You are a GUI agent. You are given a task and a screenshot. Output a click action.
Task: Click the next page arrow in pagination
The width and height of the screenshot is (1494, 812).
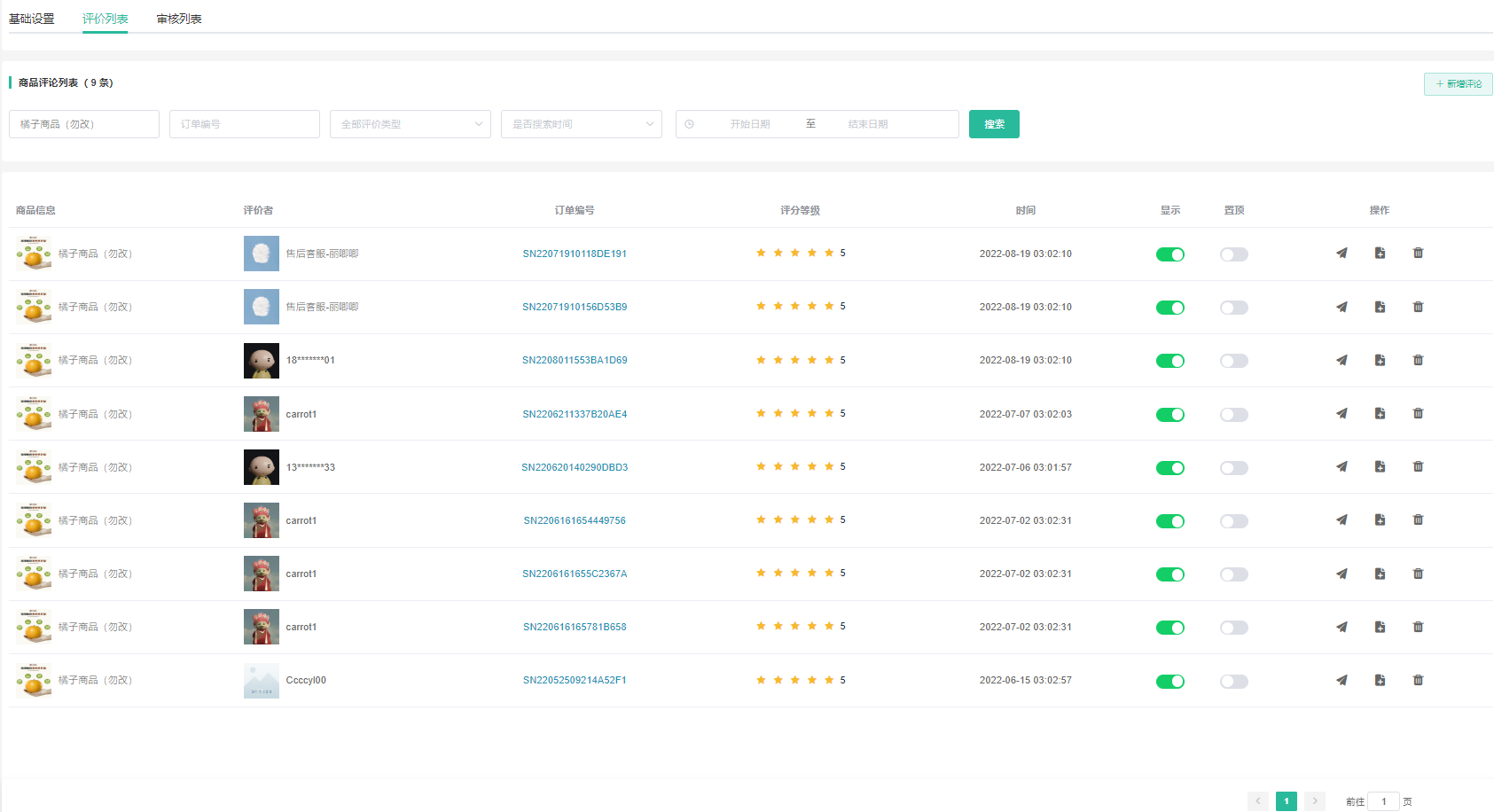(1315, 801)
